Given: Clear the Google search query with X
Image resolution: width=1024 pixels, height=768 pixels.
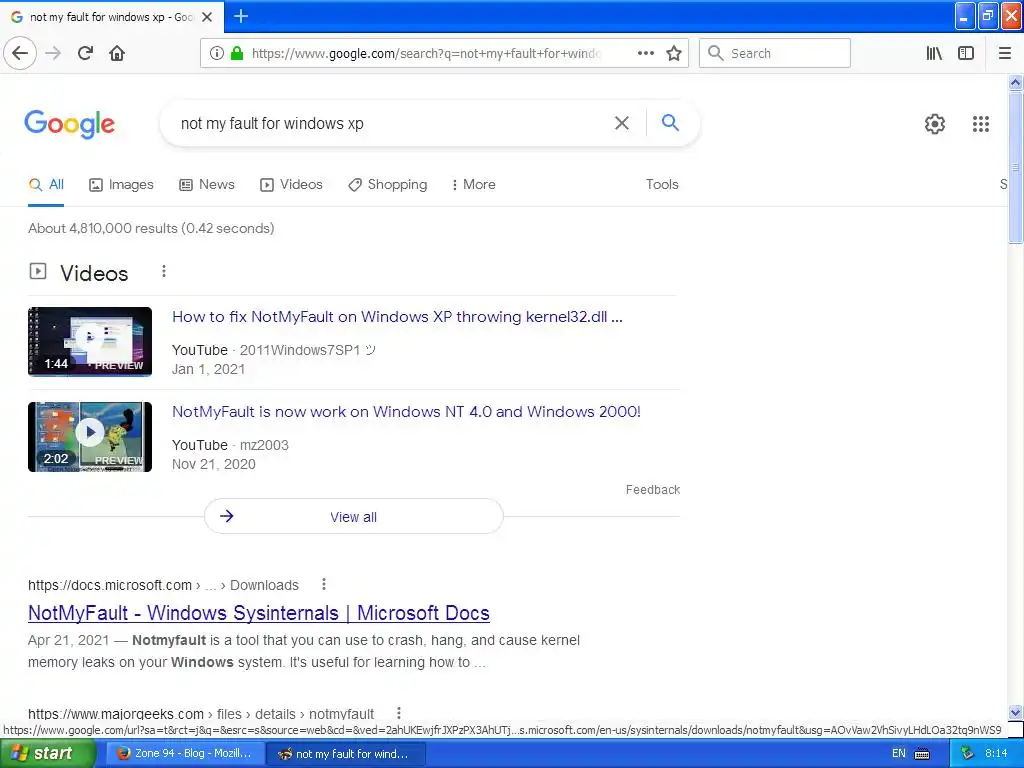Looking at the screenshot, I should click(x=622, y=123).
